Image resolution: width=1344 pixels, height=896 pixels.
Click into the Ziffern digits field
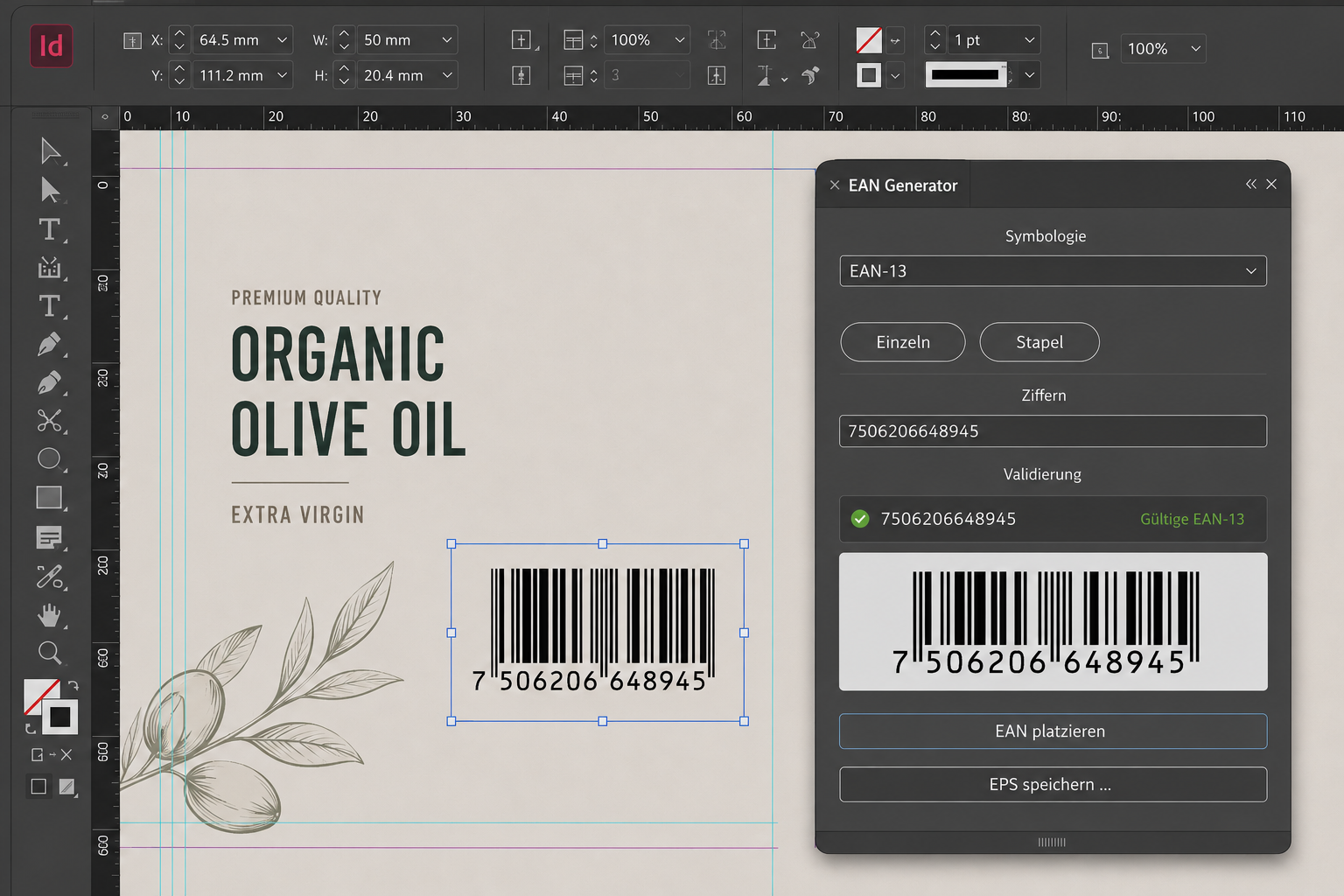1053,431
